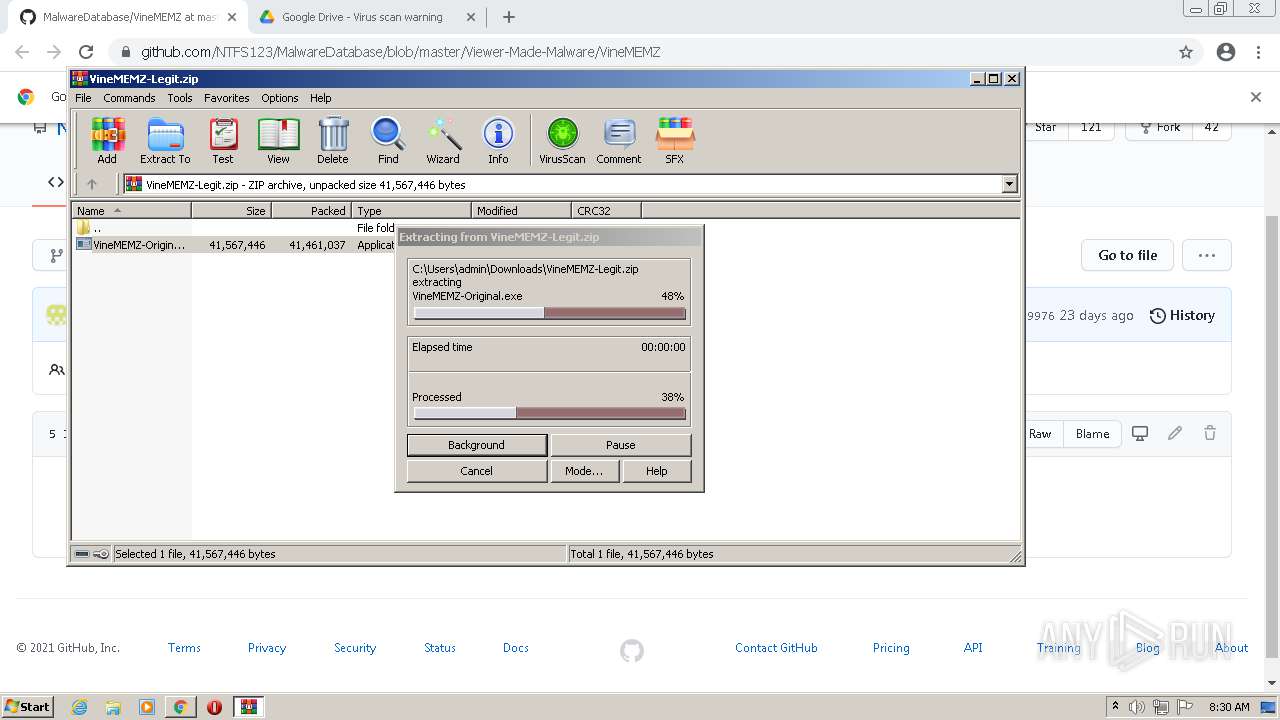The image size is (1280, 720).
Task: Launch the Wizard wand tool
Action: pos(443,140)
